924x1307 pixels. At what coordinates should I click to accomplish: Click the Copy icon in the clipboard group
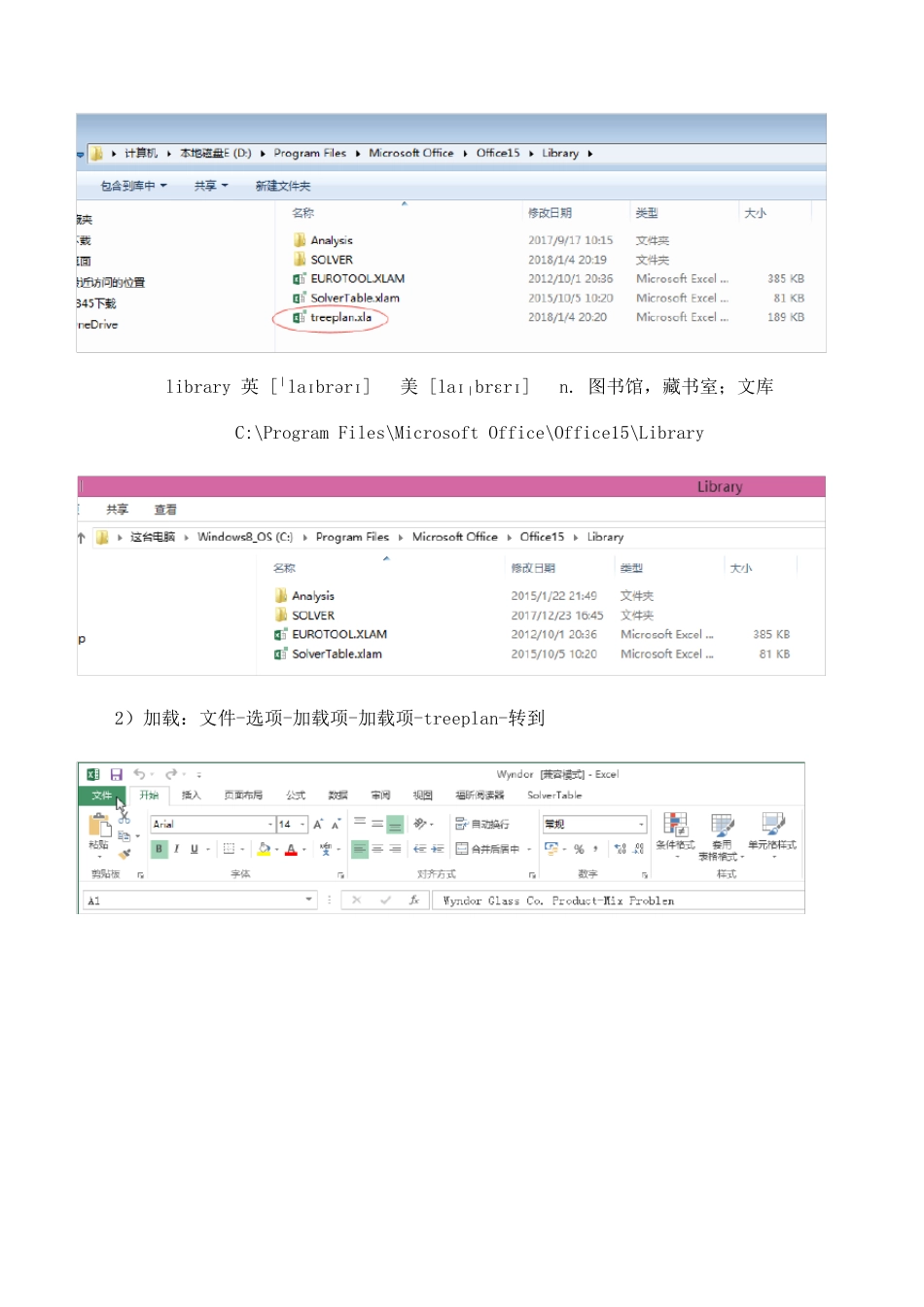pos(124,835)
